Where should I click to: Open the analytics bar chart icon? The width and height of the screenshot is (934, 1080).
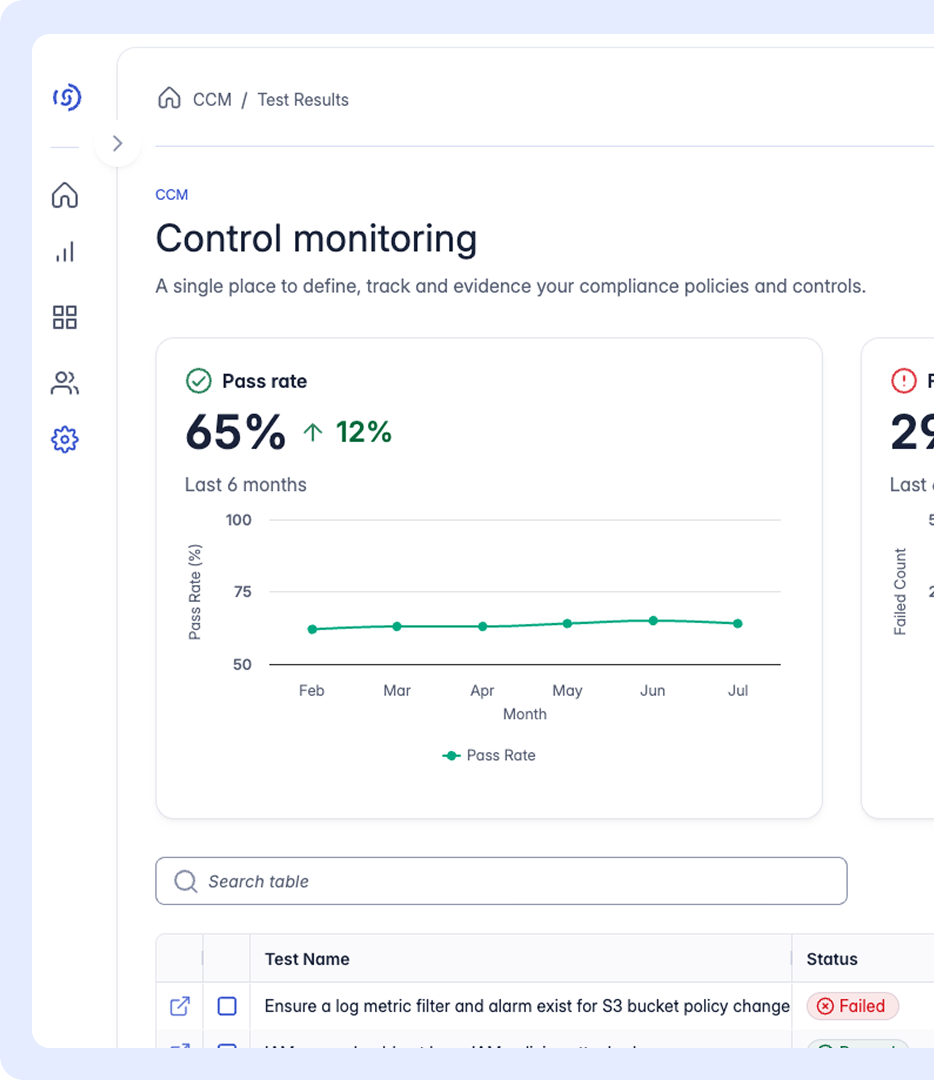(64, 252)
